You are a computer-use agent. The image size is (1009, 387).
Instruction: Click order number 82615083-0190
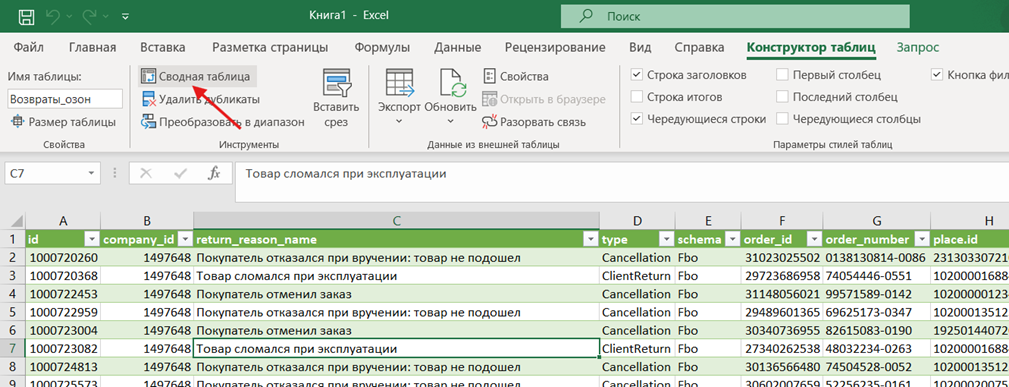pos(876,331)
